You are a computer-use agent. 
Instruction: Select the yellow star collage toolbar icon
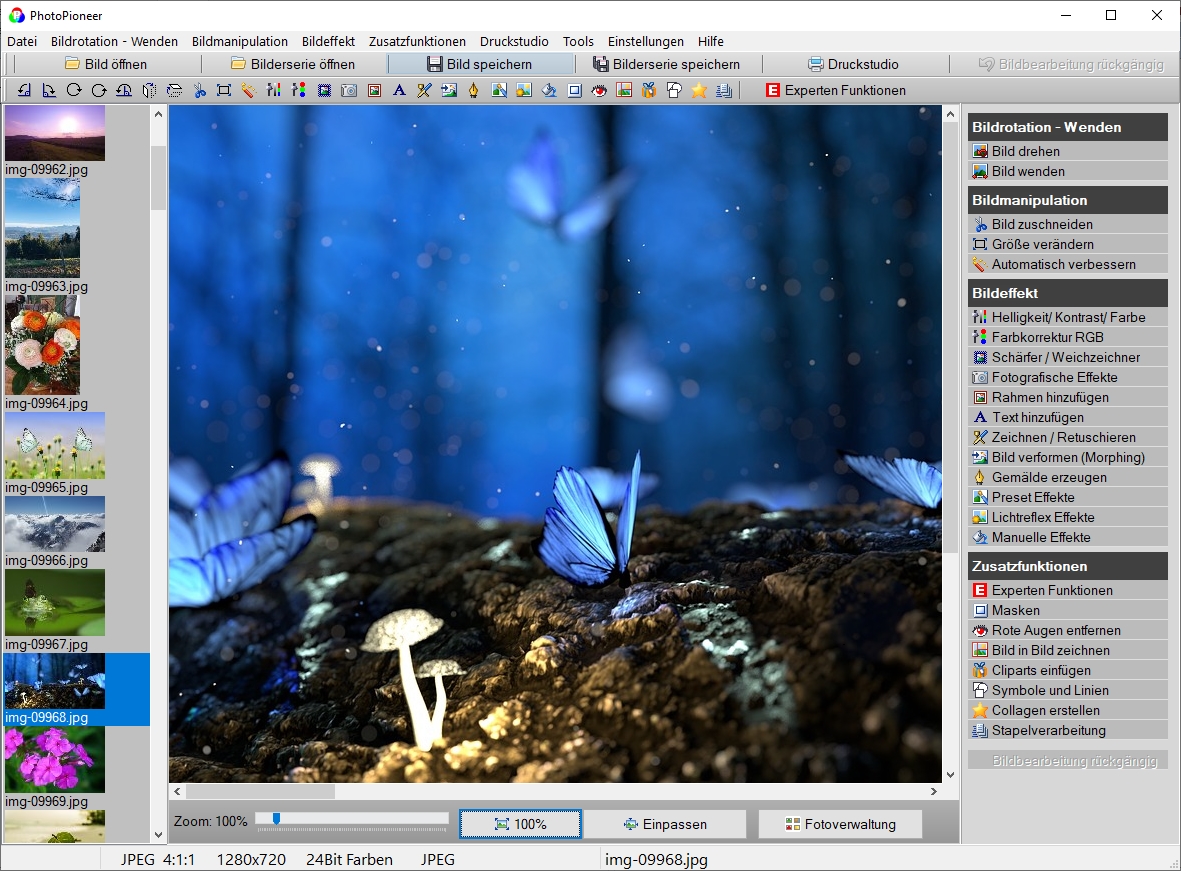click(699, 90)
